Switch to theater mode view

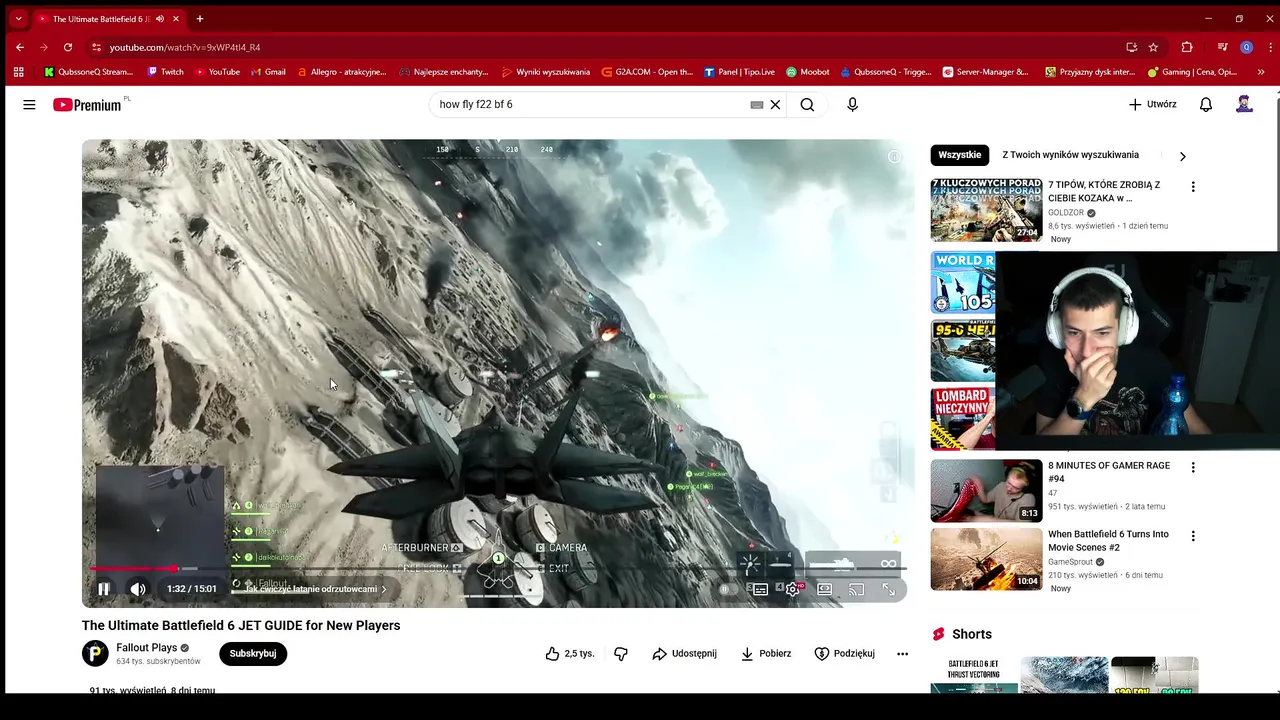tap(825, 589)
